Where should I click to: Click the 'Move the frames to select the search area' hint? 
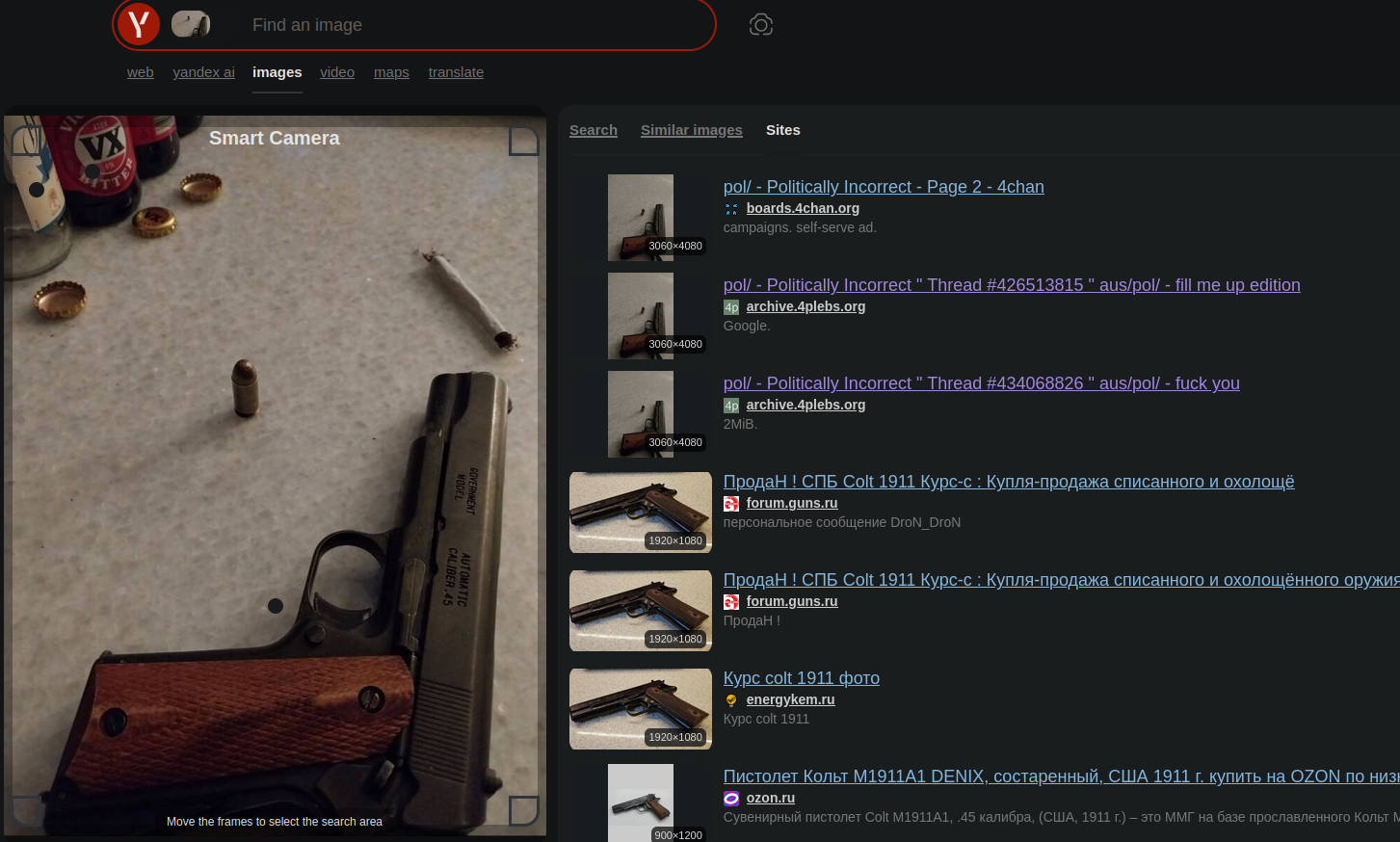[275, 822]
